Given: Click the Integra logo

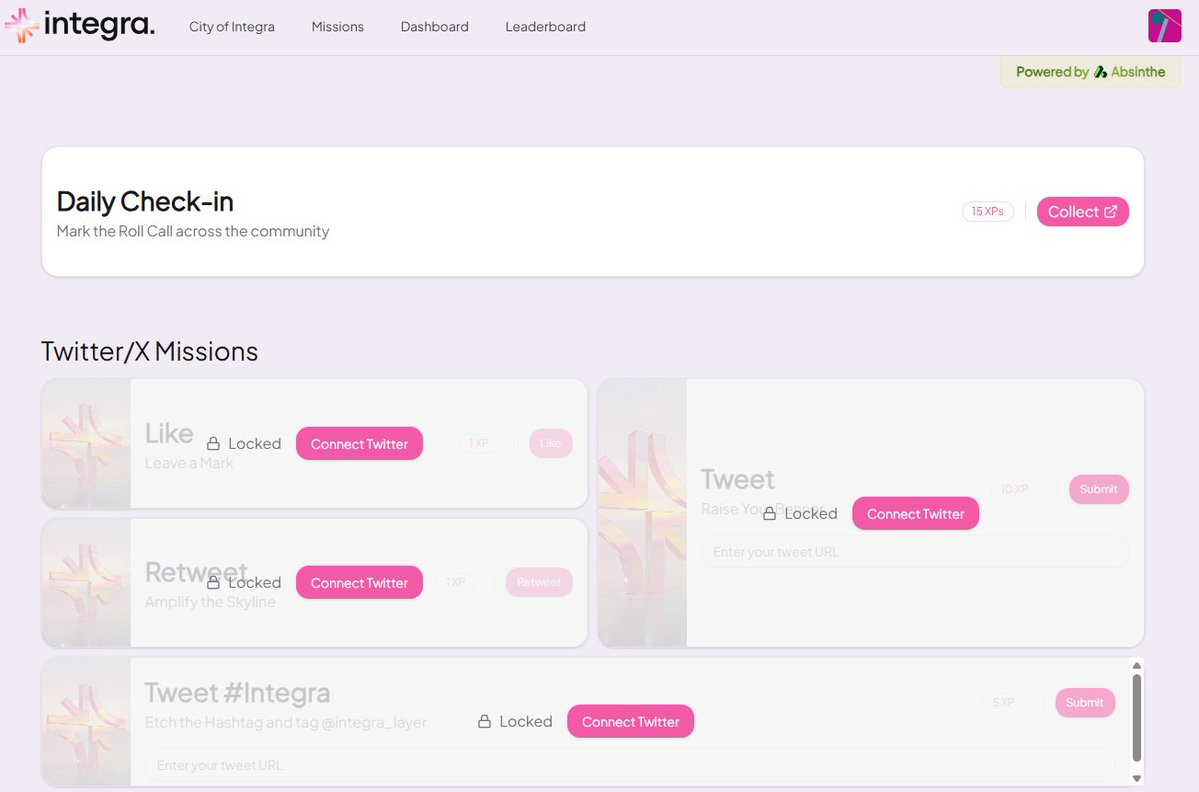Looking at the screenshot, I should (x=80, y=25).
